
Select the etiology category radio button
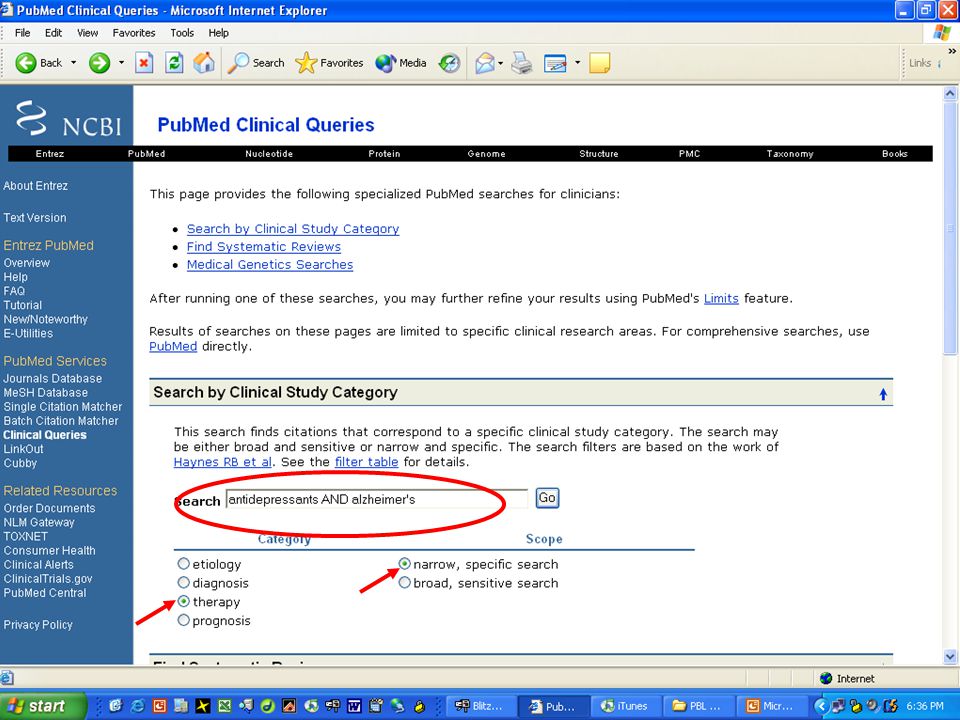(183, 563)
